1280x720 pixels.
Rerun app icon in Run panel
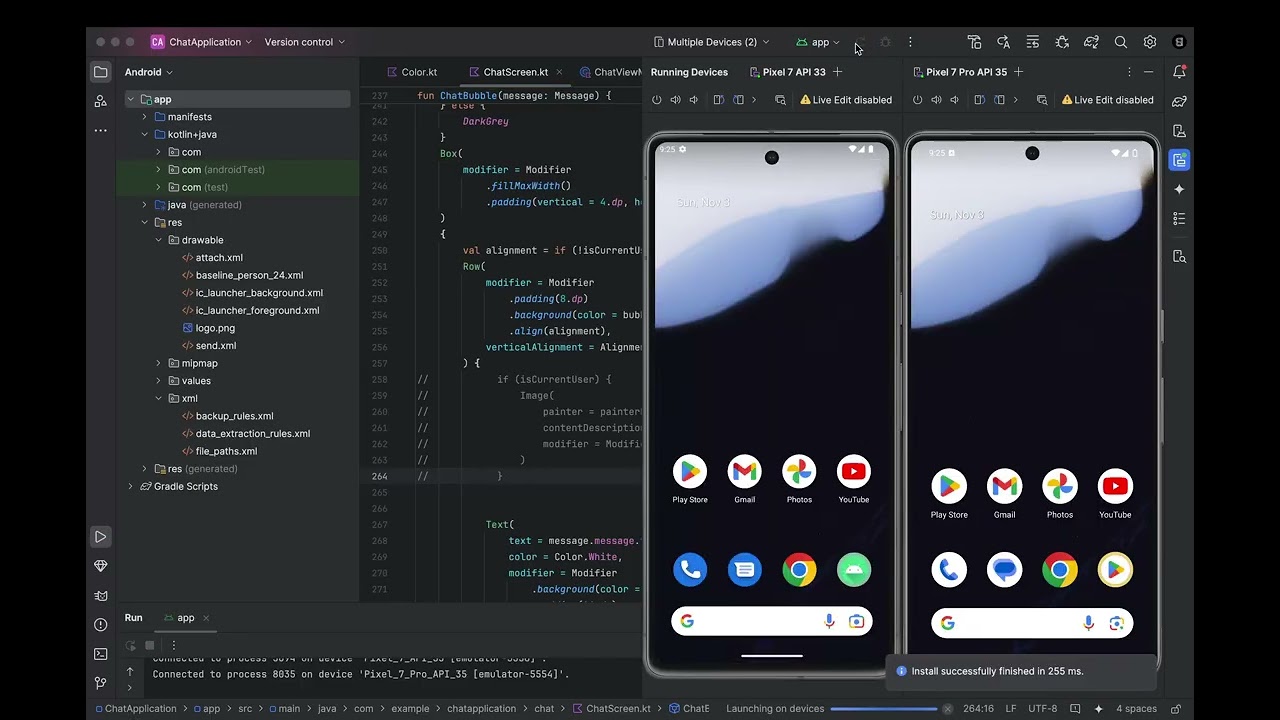click(x=131, y=646)
